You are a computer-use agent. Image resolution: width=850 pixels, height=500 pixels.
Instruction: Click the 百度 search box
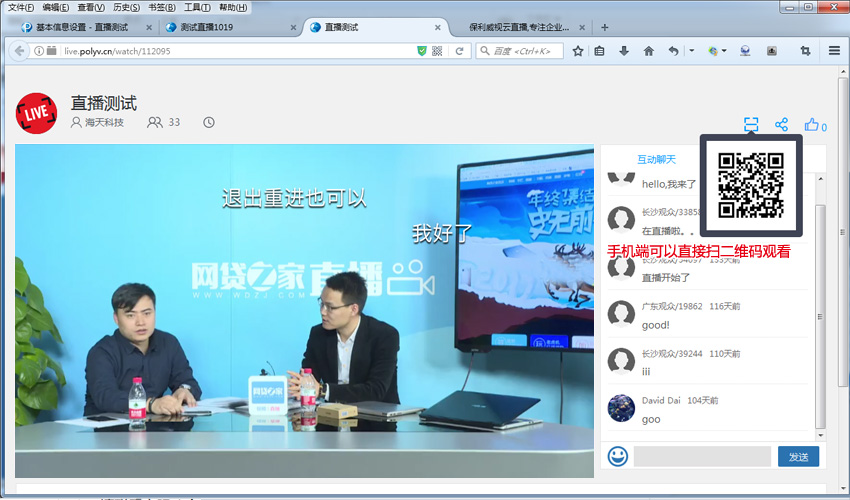(519, 51)
